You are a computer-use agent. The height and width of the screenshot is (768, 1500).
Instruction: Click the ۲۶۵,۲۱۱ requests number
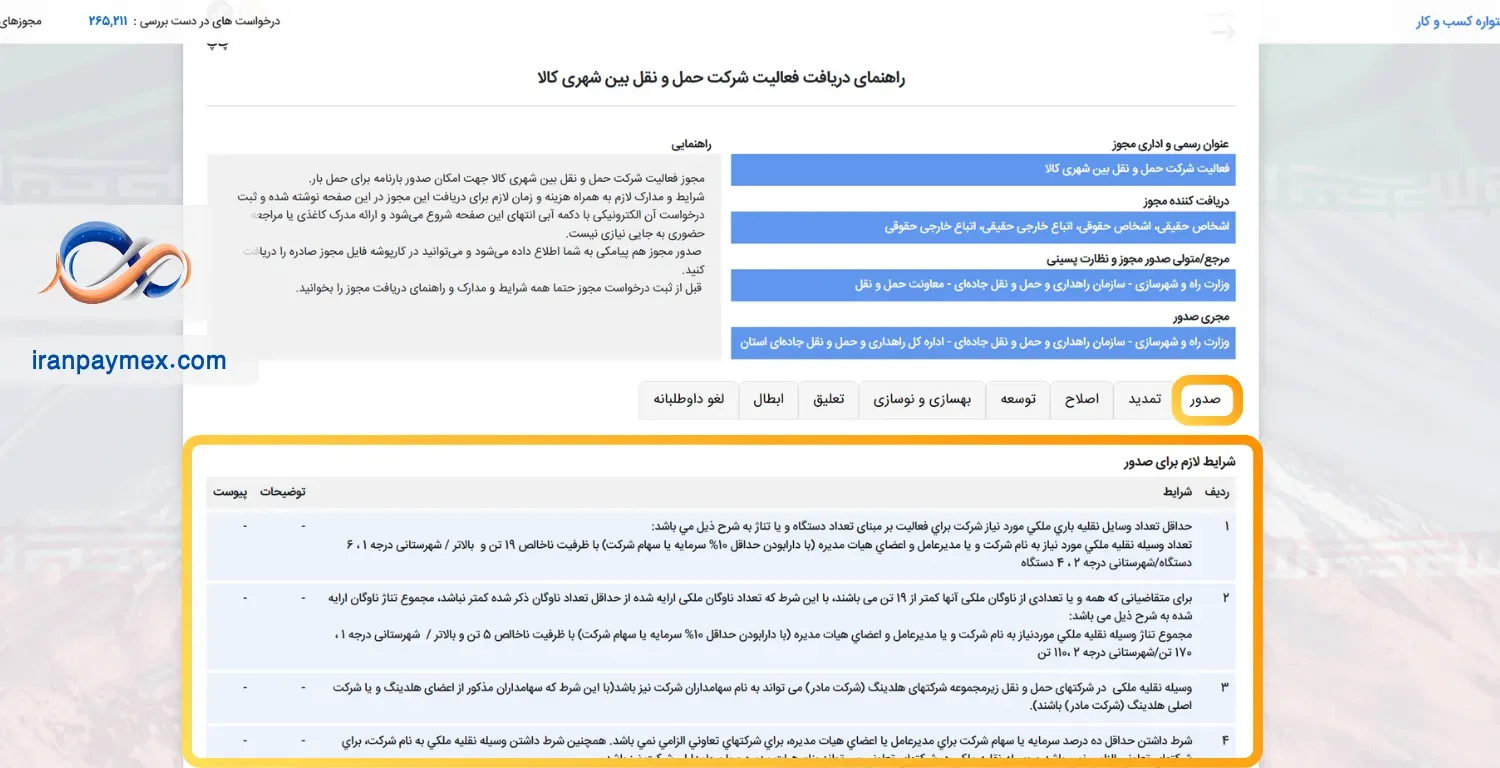point(108,20)
